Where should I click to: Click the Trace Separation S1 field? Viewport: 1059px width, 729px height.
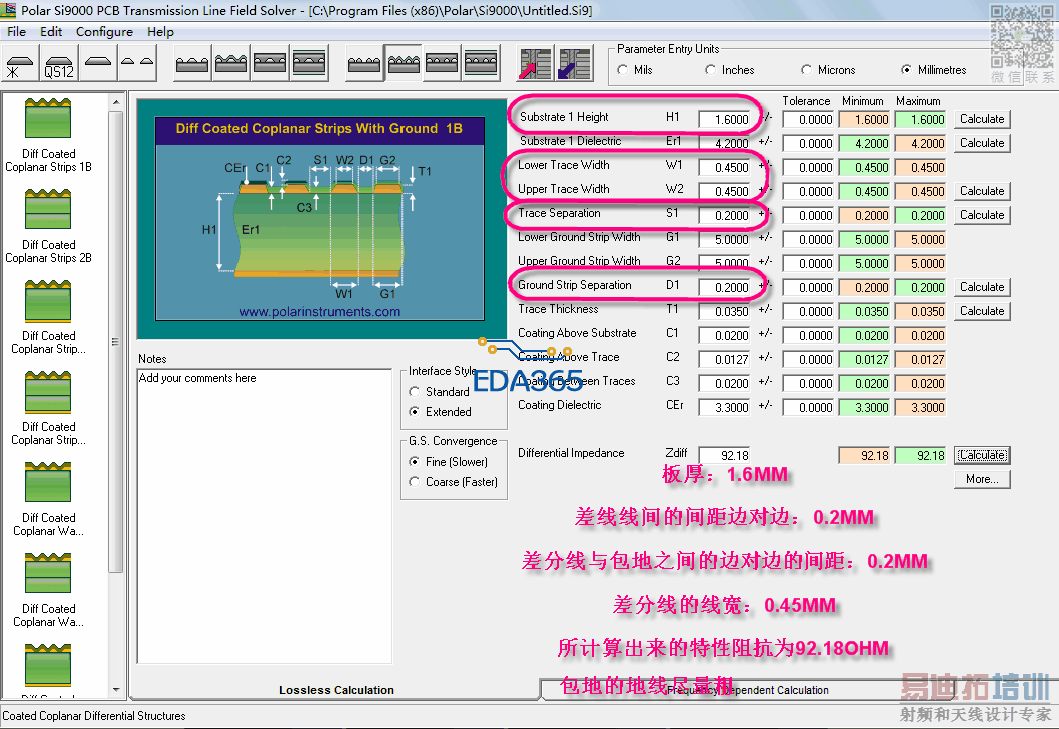click(x=724, y=216)
